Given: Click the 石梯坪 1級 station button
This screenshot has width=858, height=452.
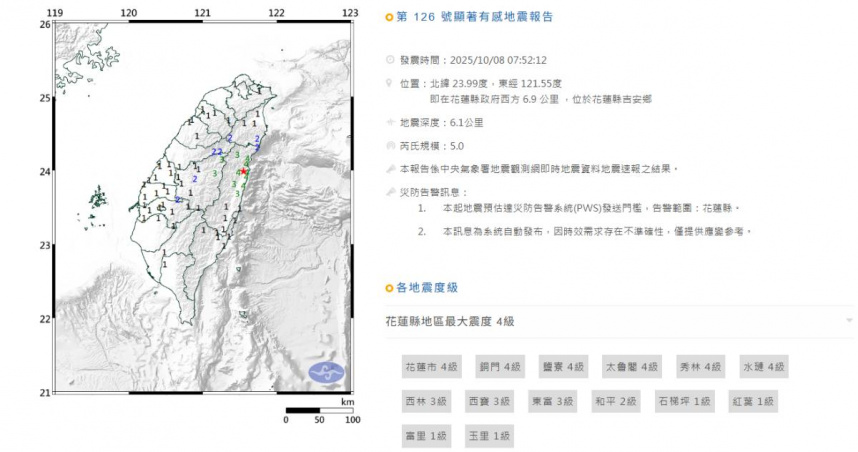Looking at the screenshot, I should pos(684,401).
